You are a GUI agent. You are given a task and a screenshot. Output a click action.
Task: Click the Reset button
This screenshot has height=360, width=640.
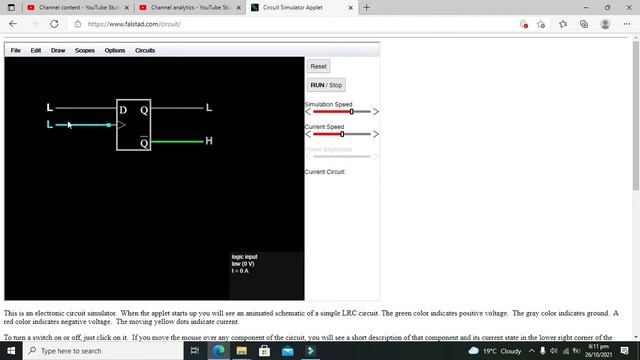(318, 66)
